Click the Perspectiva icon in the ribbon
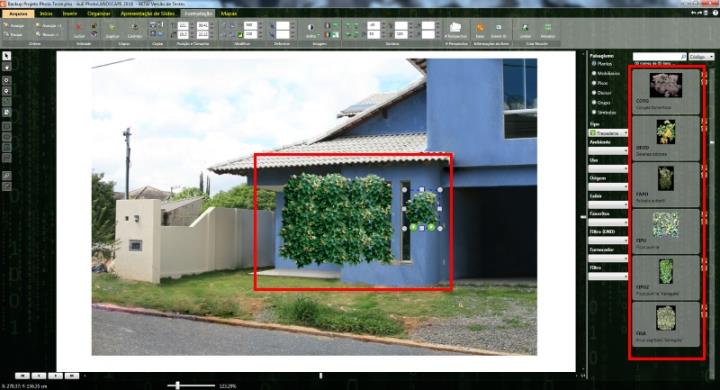The image size is (720, 390). (456, 30)
